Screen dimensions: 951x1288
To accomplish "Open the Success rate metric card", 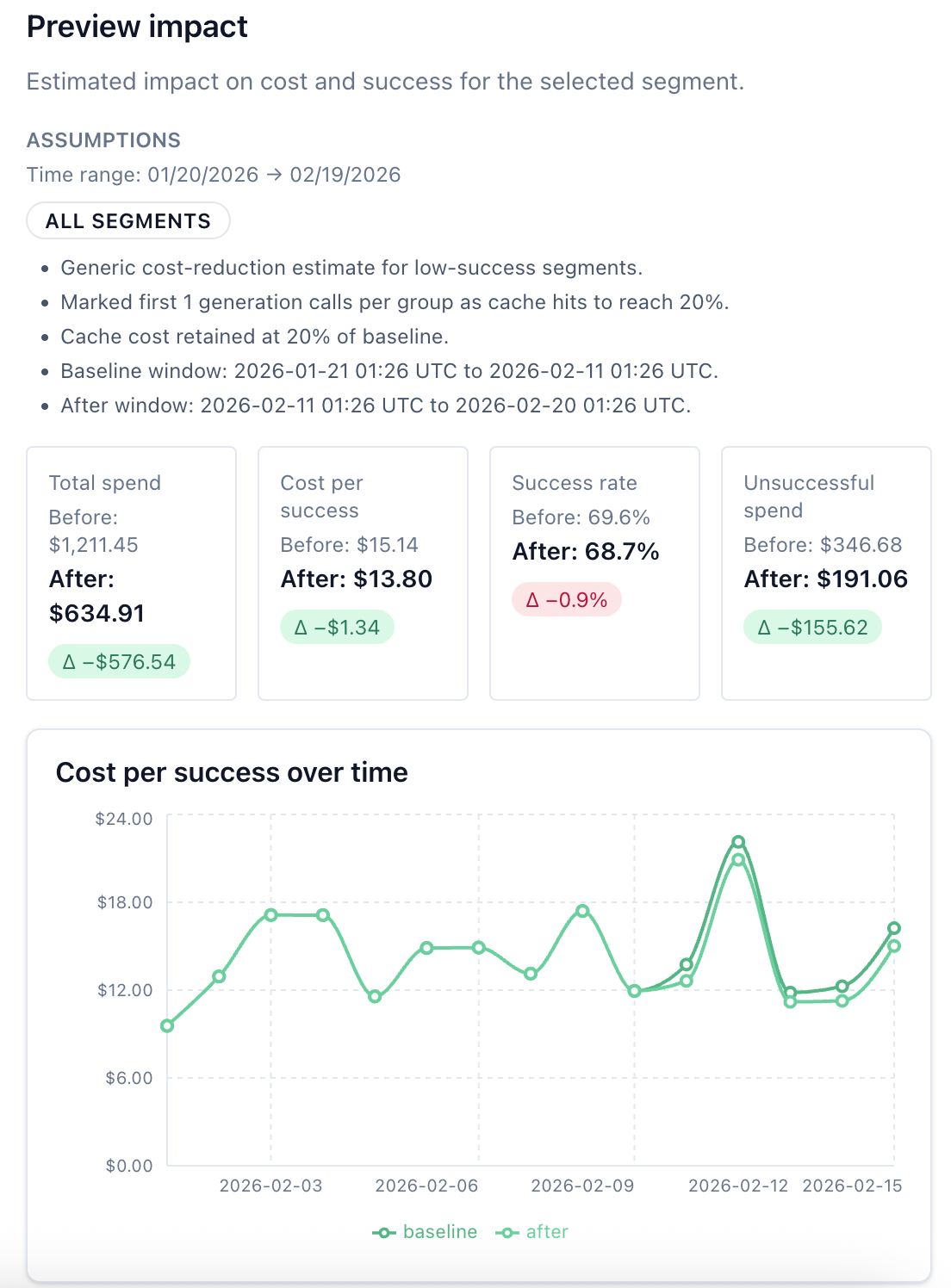I will pyautogui.click(x=594, y=571).
